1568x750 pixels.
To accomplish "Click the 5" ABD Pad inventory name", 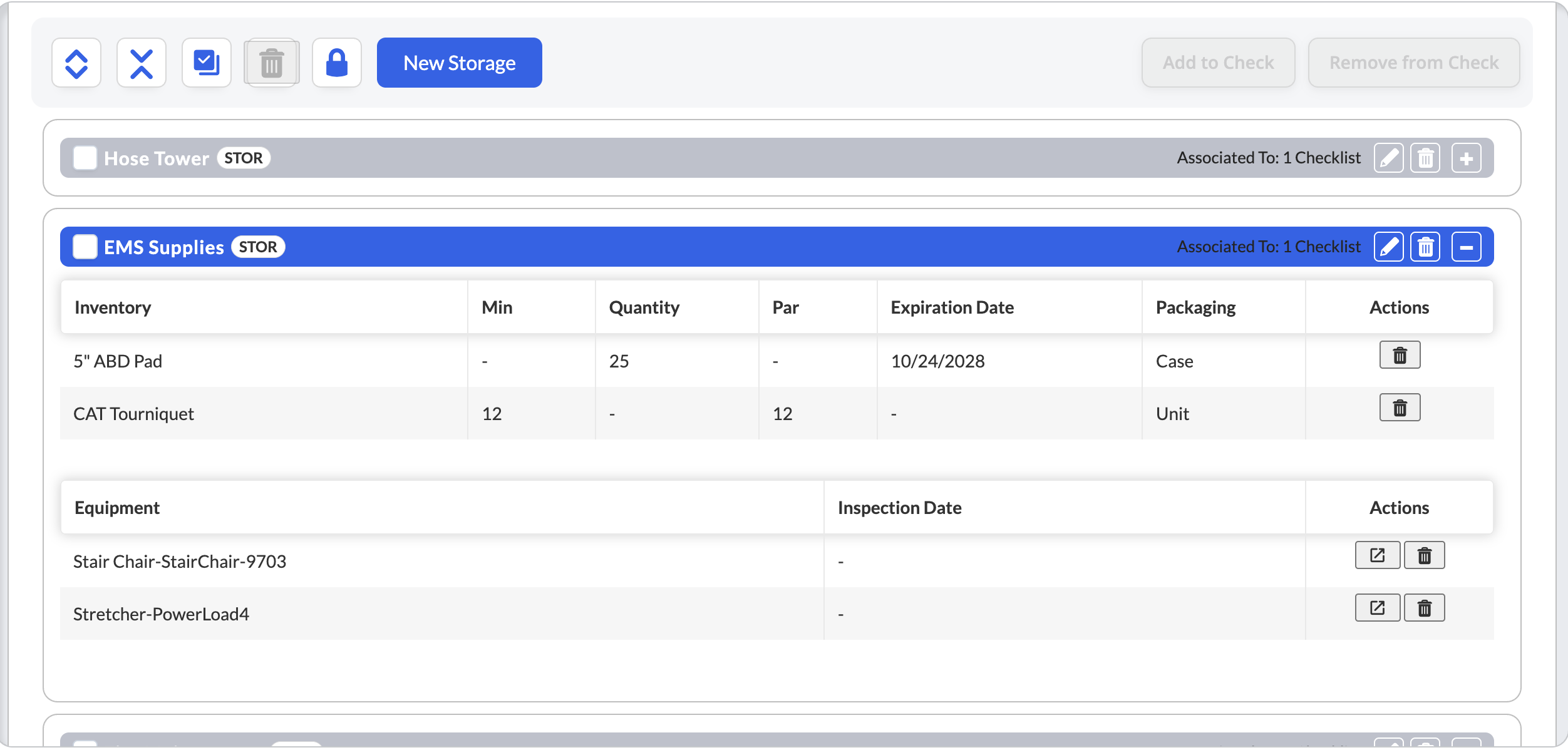I will pos(118,361).
